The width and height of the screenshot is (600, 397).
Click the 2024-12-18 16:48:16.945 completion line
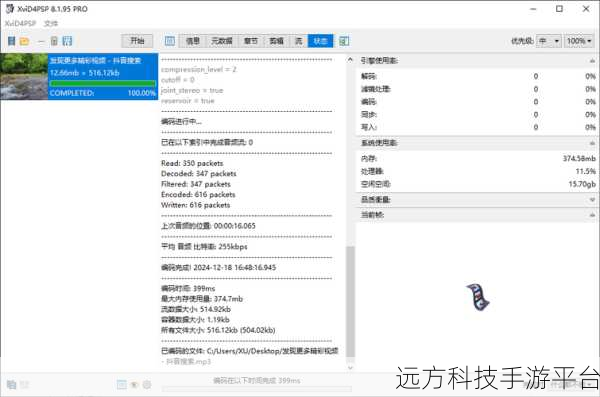tap(218, 268)
